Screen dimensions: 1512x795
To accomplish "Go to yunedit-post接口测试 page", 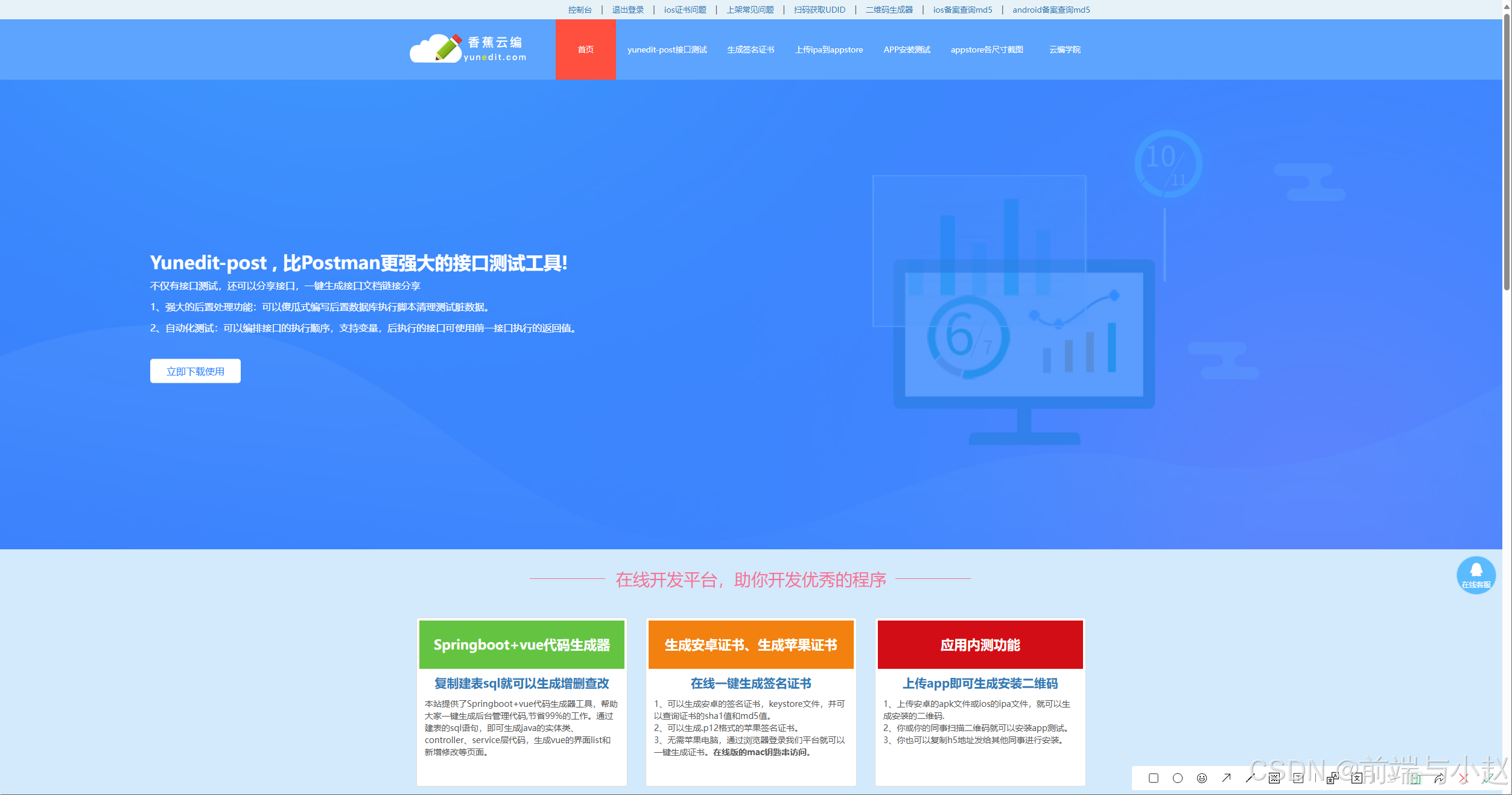I will (x=667, y=49).
